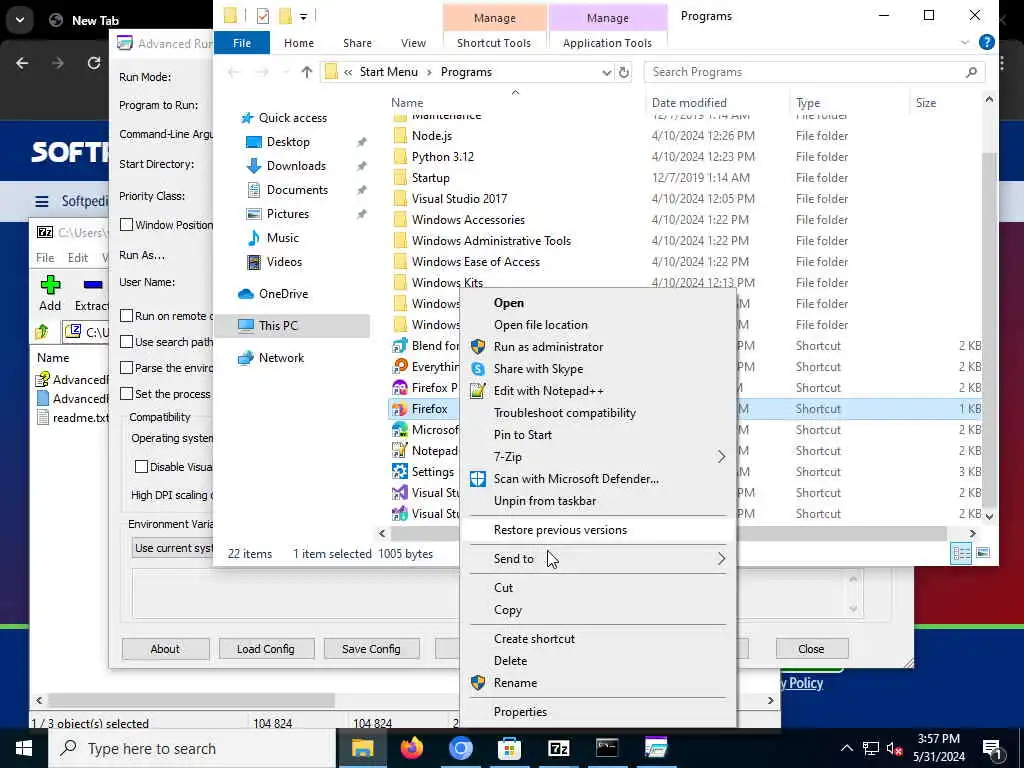
Task: Click the browser back arrow
Action: point(22,63)
